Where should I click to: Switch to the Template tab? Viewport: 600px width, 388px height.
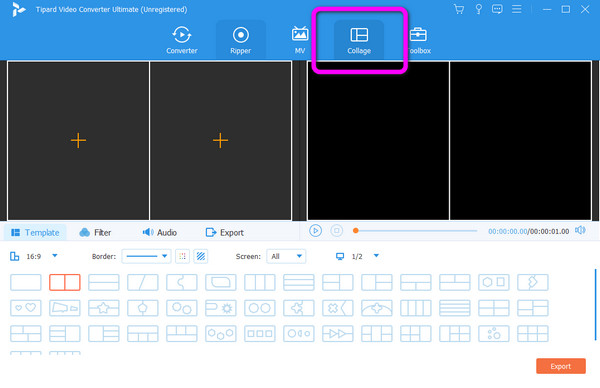point(35,233)
